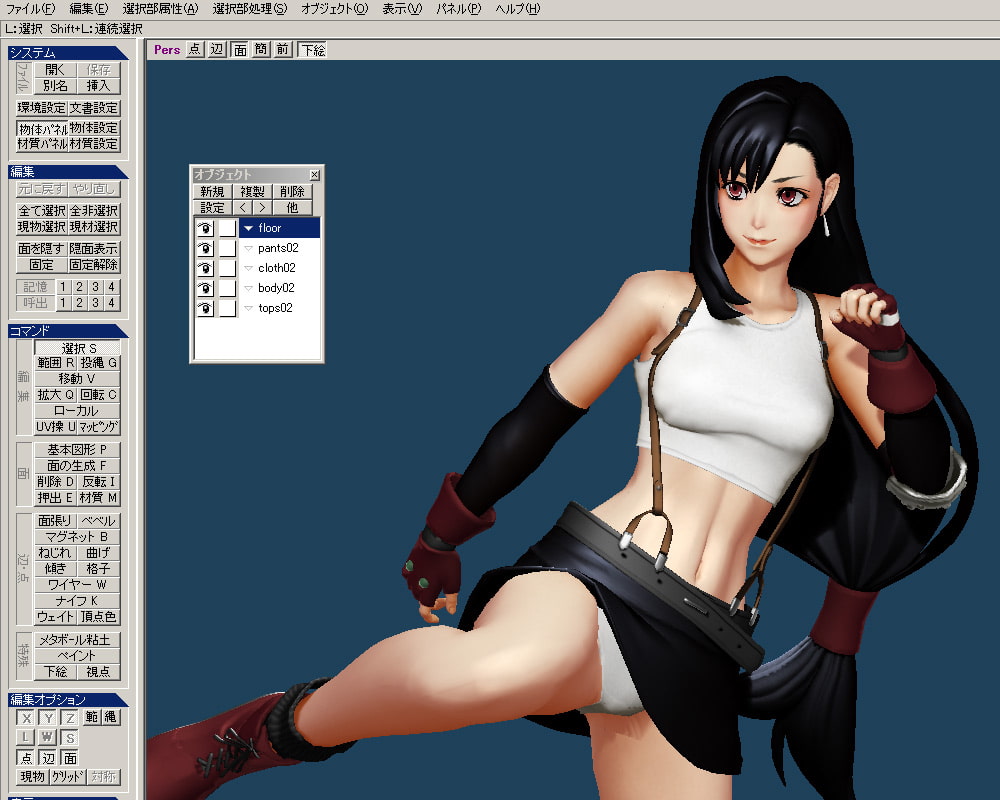The width and height of the screenshot is (1000, 800).
Task: Expand the body02 triangle in object list
Action: [x=249, y=288]
